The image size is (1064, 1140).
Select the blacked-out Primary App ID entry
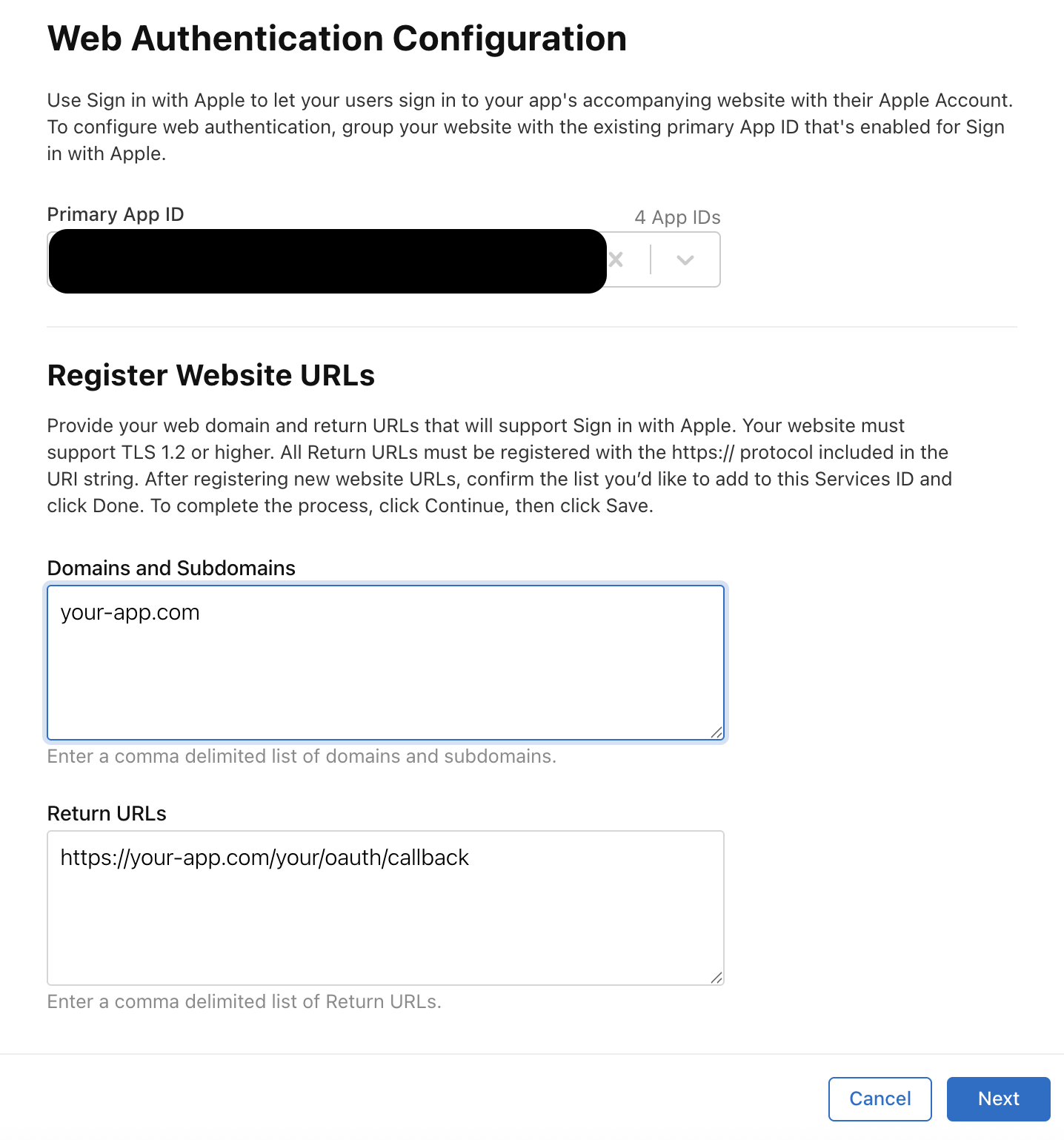326,261
